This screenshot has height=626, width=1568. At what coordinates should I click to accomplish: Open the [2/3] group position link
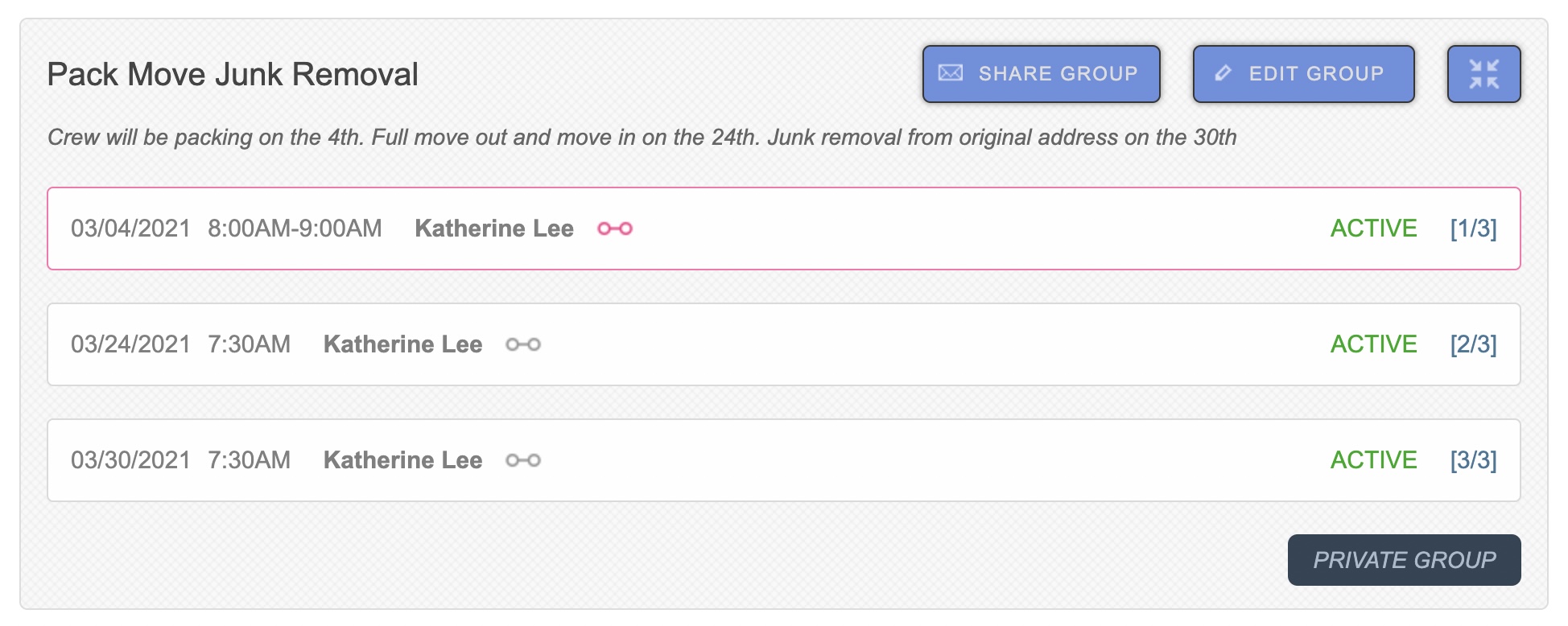[1473, 344]
